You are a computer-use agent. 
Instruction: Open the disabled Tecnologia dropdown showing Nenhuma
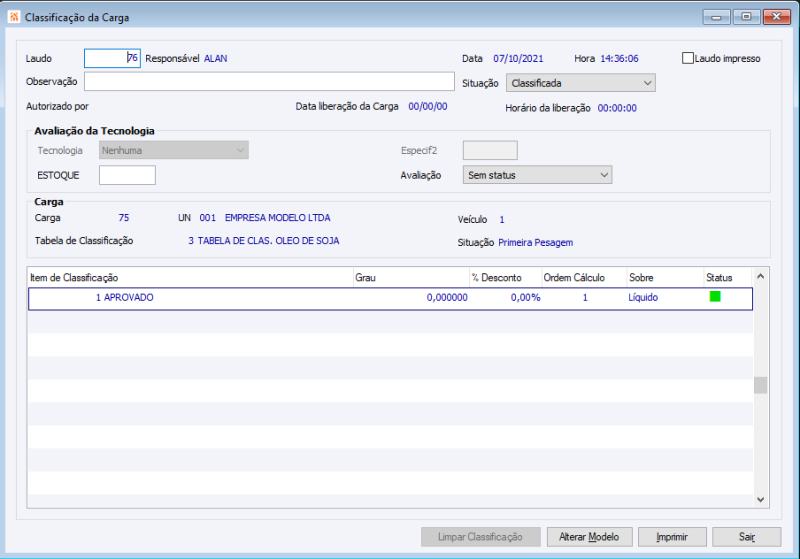coord(173,150)
